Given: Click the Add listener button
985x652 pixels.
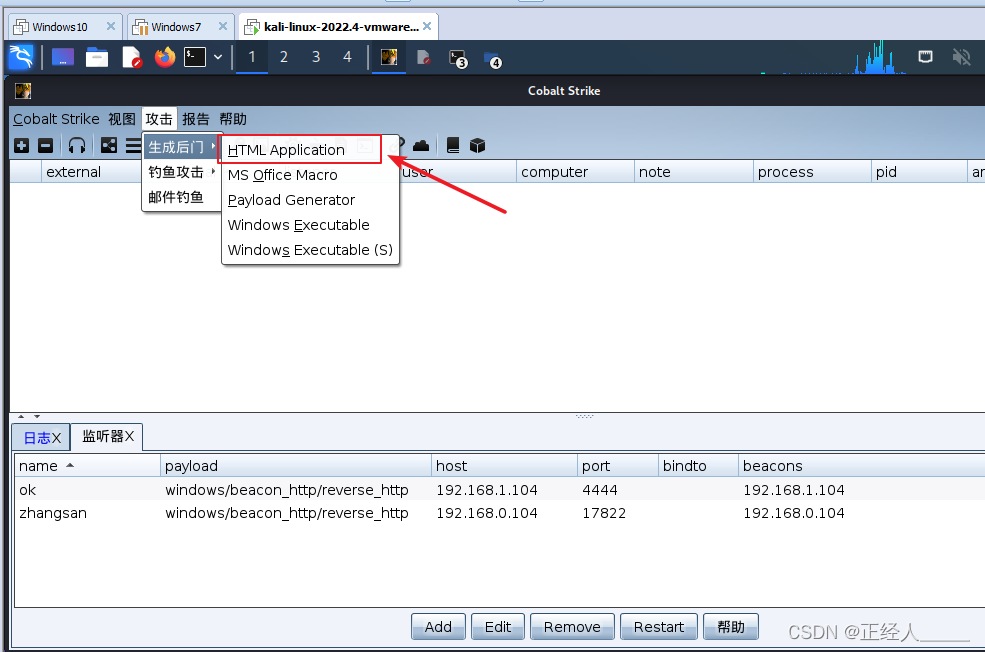Looking at the screenshot, I should [438, 627].
